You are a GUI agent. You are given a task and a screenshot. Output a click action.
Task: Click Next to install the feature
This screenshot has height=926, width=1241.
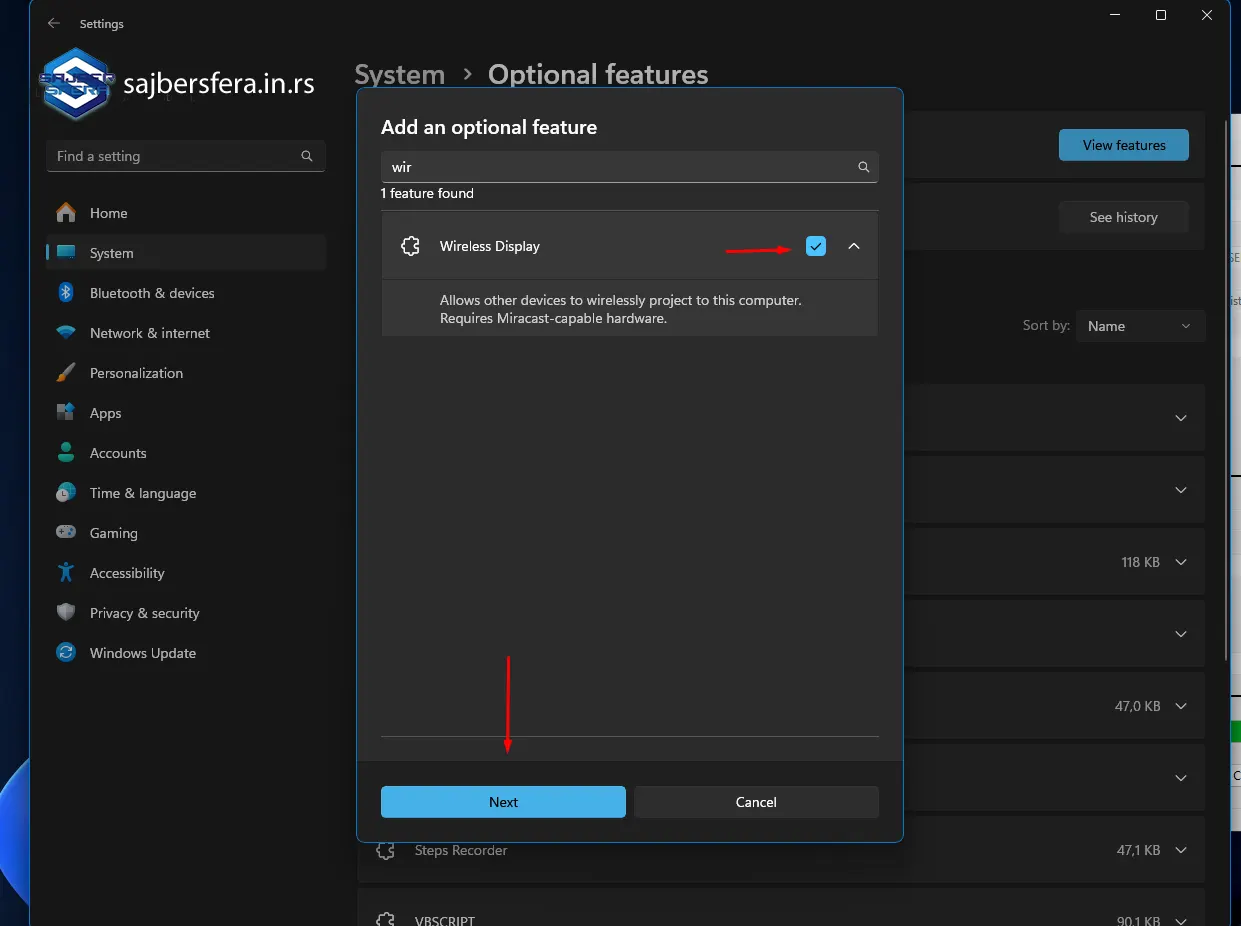coord(503,802)
